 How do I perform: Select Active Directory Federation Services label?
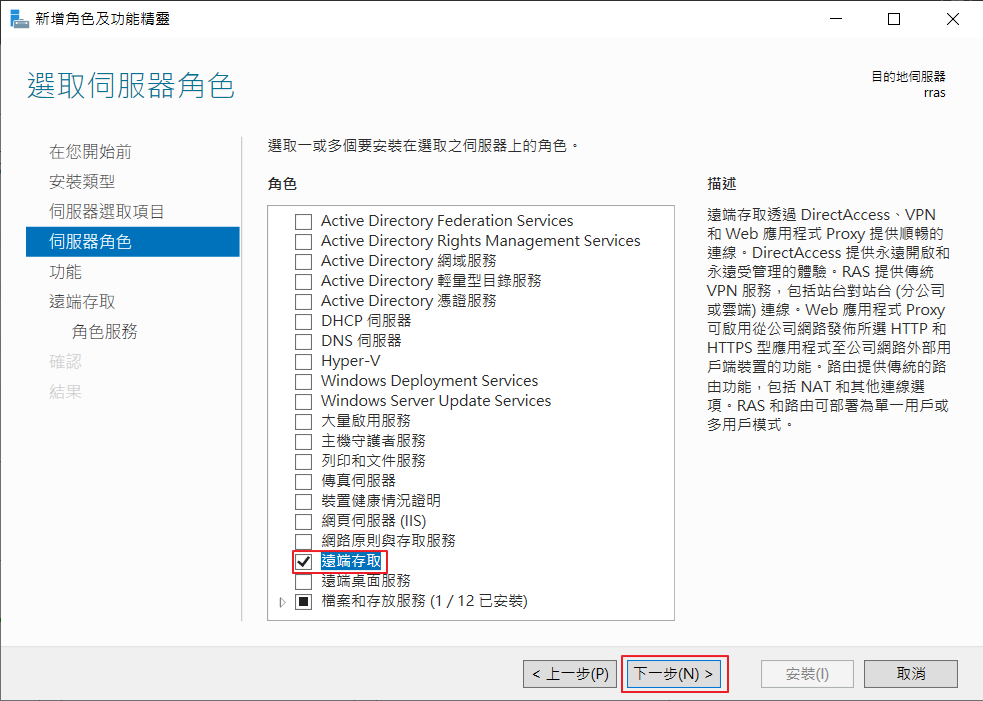coord(447,221)
